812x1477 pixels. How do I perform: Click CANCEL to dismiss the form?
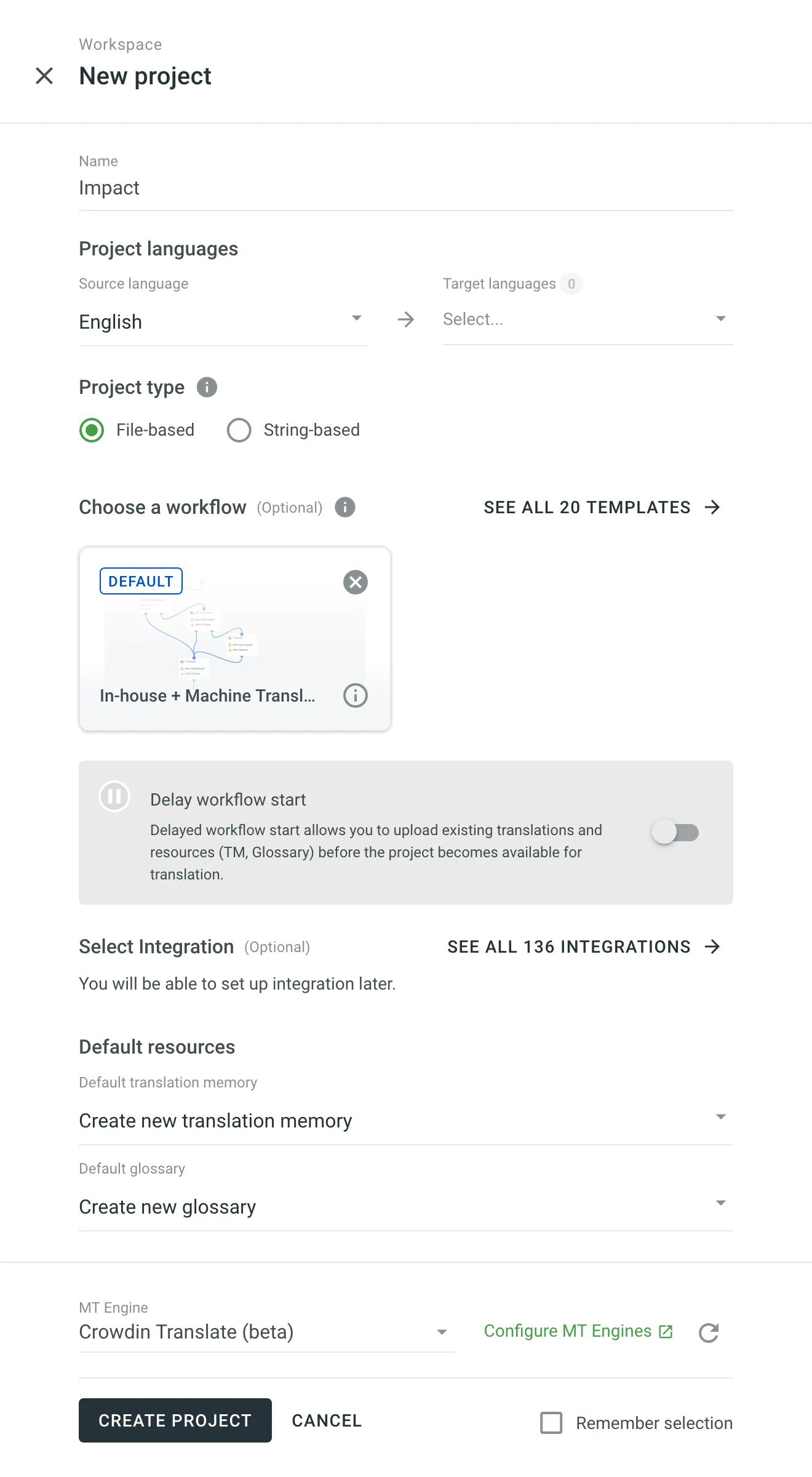[x=326, y=1420]
